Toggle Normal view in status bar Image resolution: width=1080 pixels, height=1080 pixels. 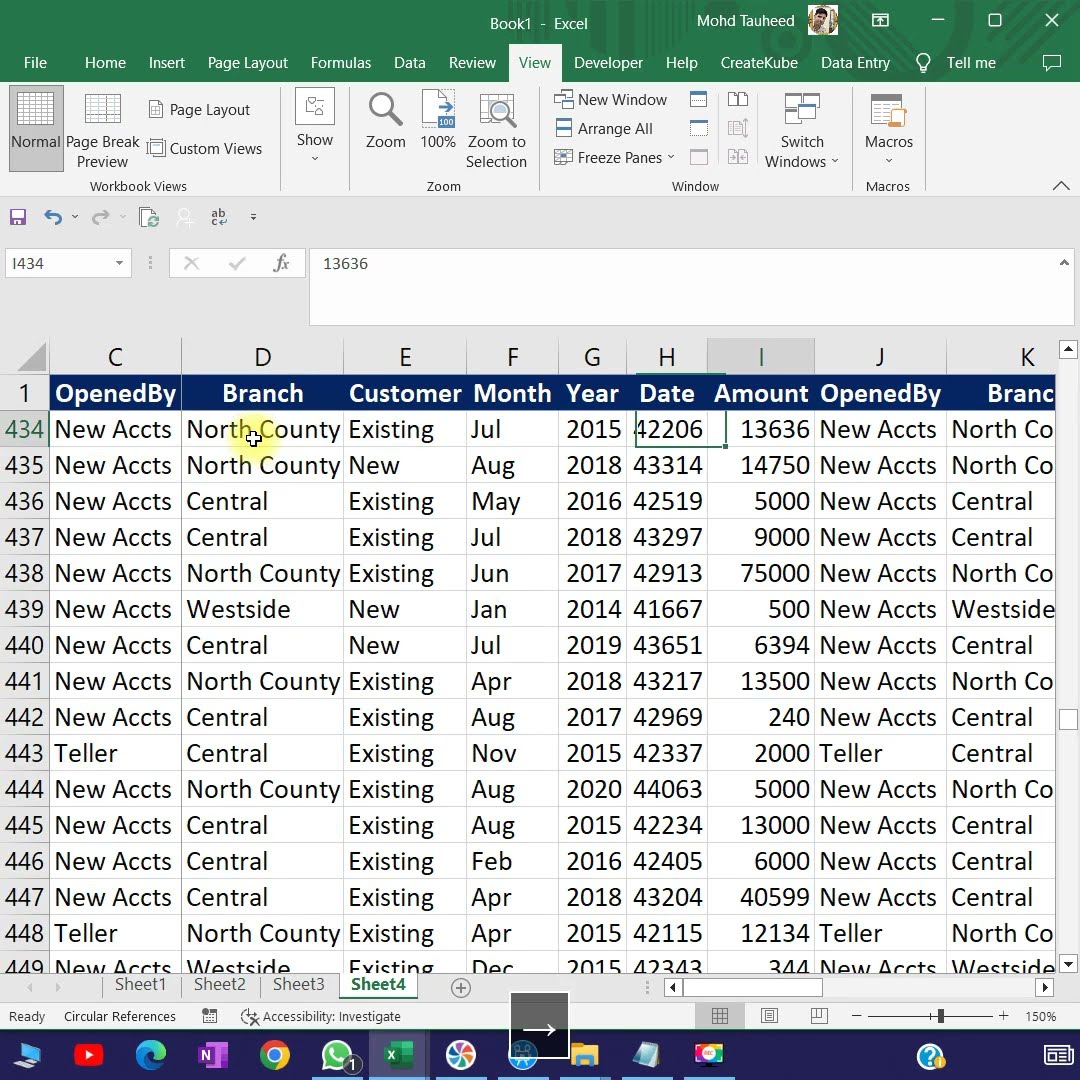(720, 1016)
